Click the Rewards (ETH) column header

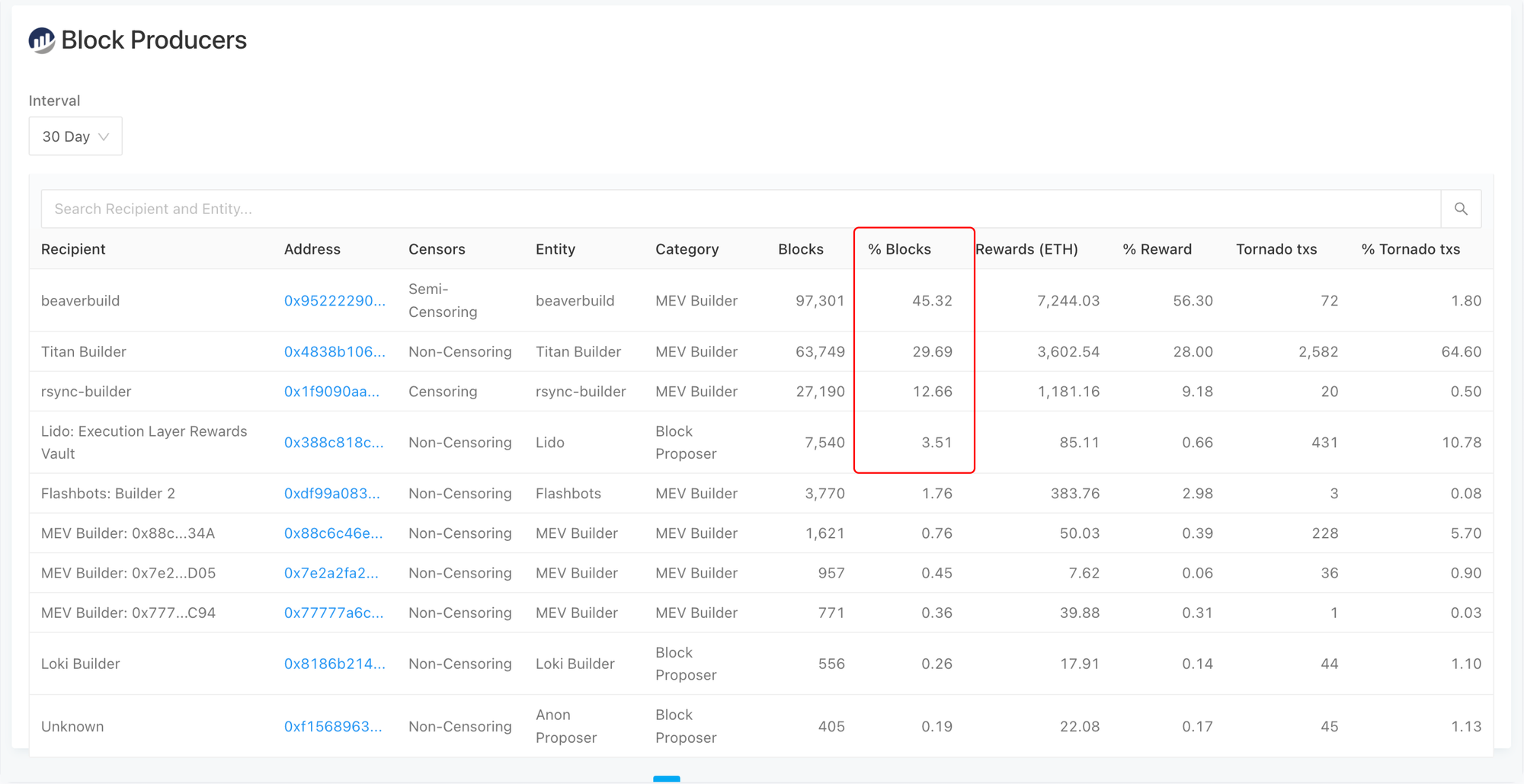1026,249
